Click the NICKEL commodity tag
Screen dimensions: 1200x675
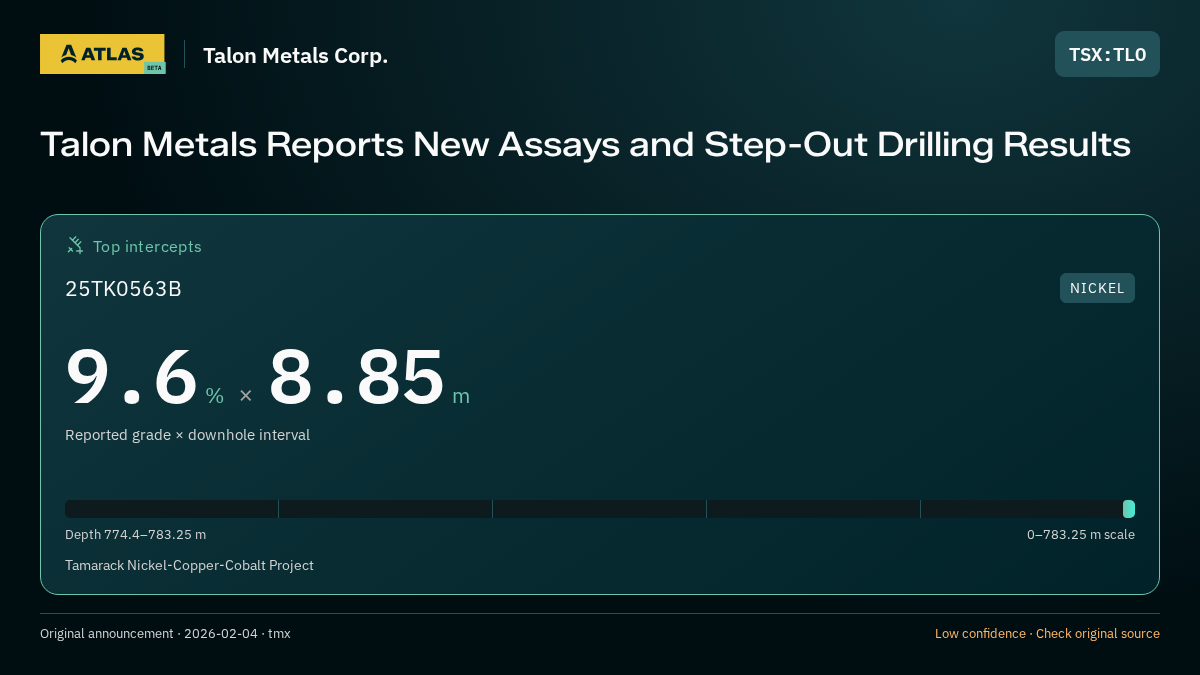1097,288
